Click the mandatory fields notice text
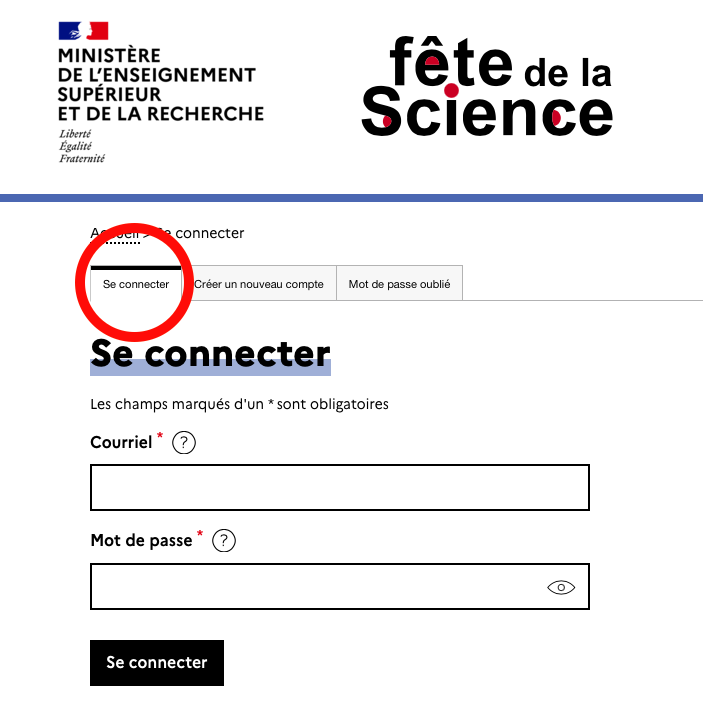The width and height of the screenshot is (703, 716). 239,405
